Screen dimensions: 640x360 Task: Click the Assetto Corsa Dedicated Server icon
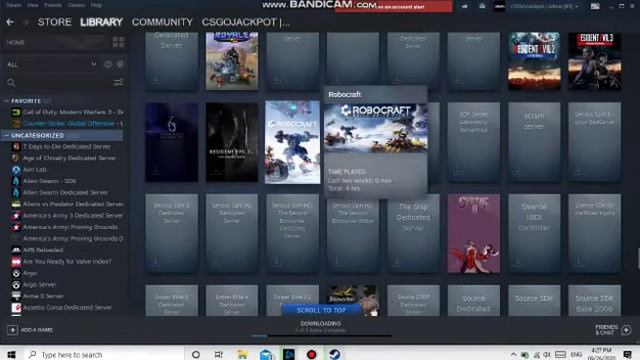16,307
